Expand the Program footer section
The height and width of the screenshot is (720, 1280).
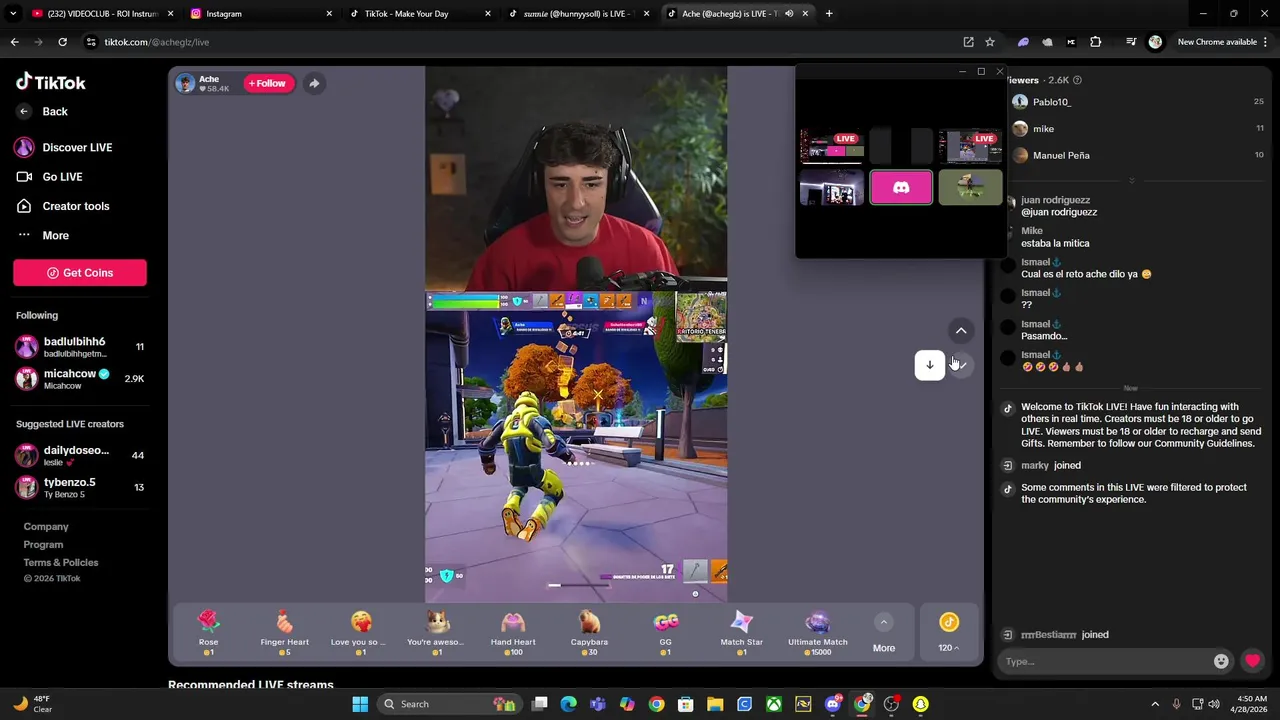click(x=43, y=544)
